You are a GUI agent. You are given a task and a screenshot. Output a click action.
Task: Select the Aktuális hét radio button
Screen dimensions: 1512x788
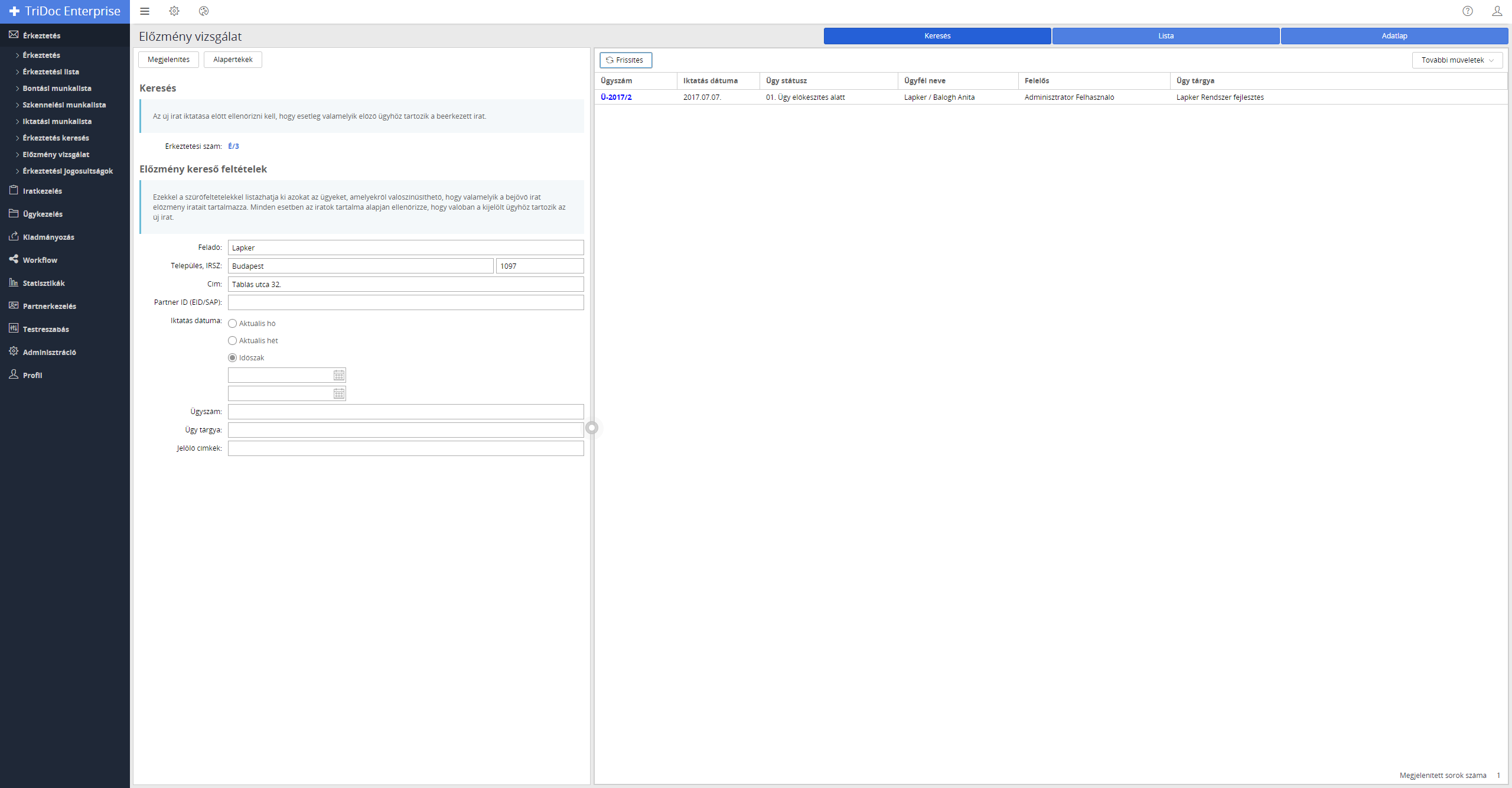233,341
